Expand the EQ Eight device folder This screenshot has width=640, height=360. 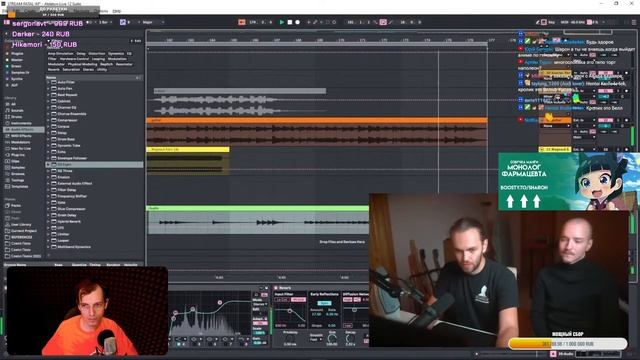point(48,164)
